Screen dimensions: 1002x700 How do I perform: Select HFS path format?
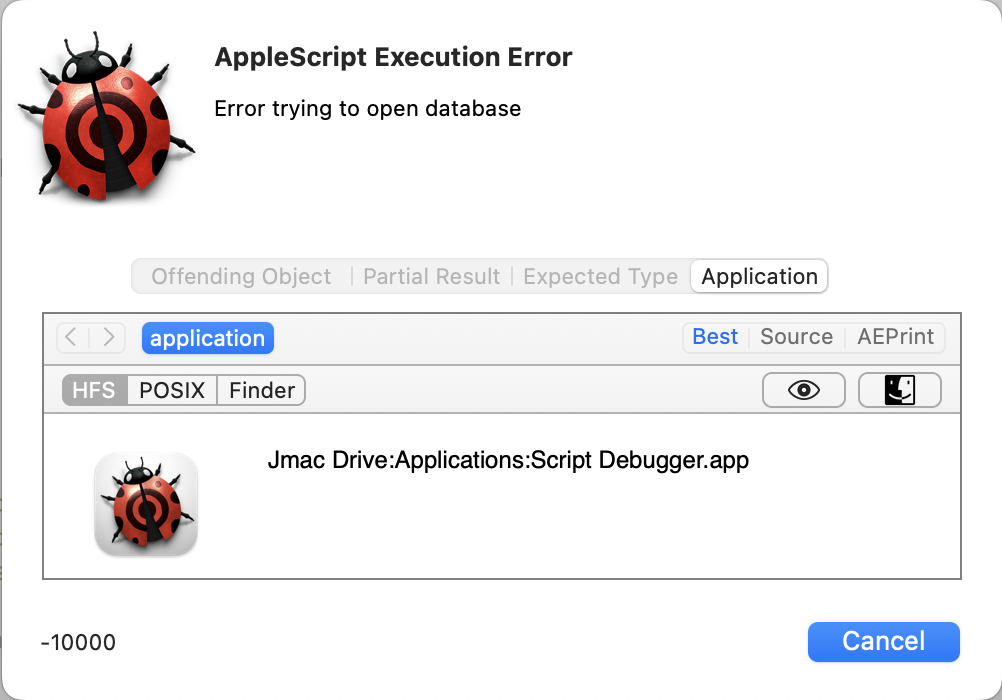click(94, 390)
